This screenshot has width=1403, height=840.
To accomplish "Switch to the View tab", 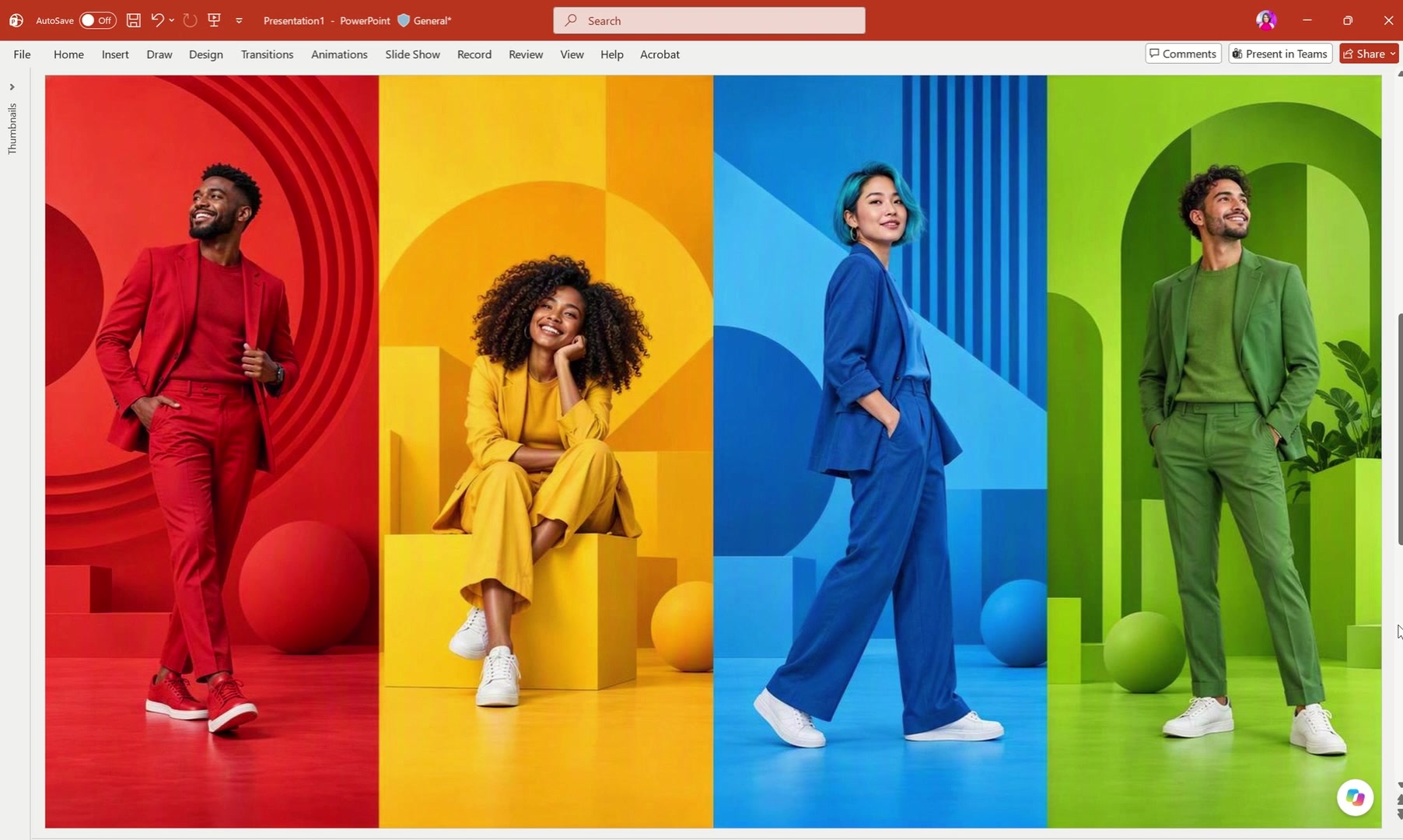I will pyautogui.click(x=572, y=54).
